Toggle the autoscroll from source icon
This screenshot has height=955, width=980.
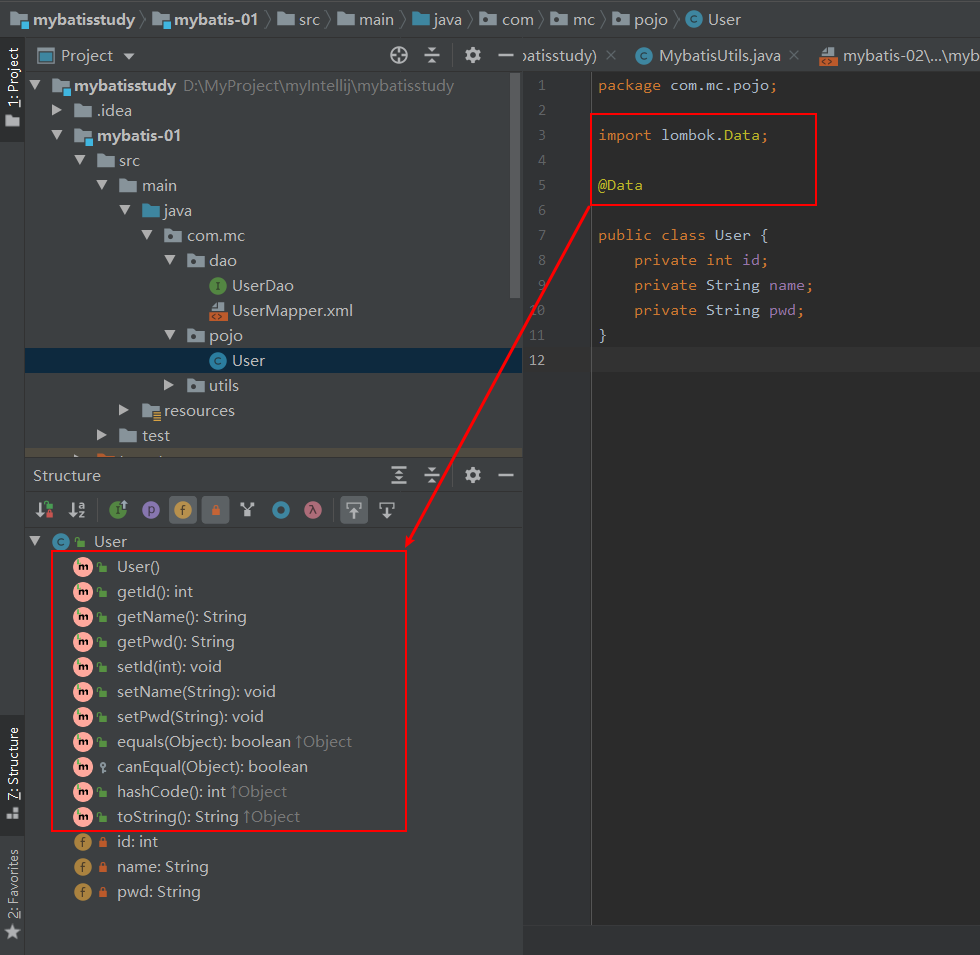click(387, 511)
